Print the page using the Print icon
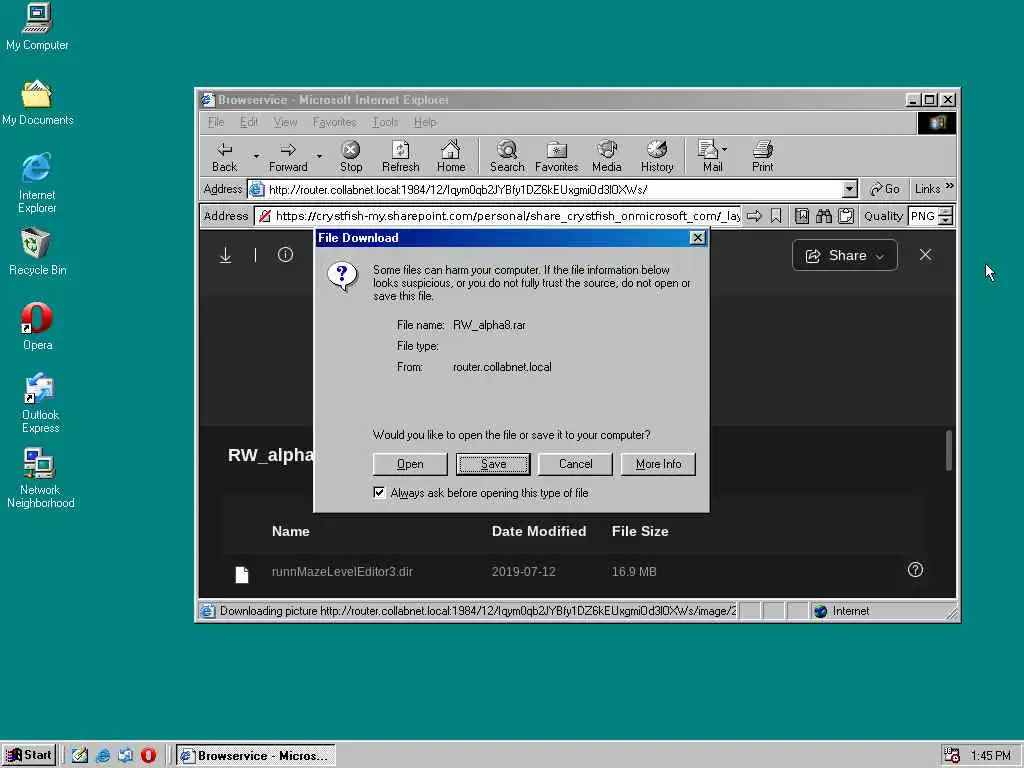 pyautogui.click(x=762, y=157)
